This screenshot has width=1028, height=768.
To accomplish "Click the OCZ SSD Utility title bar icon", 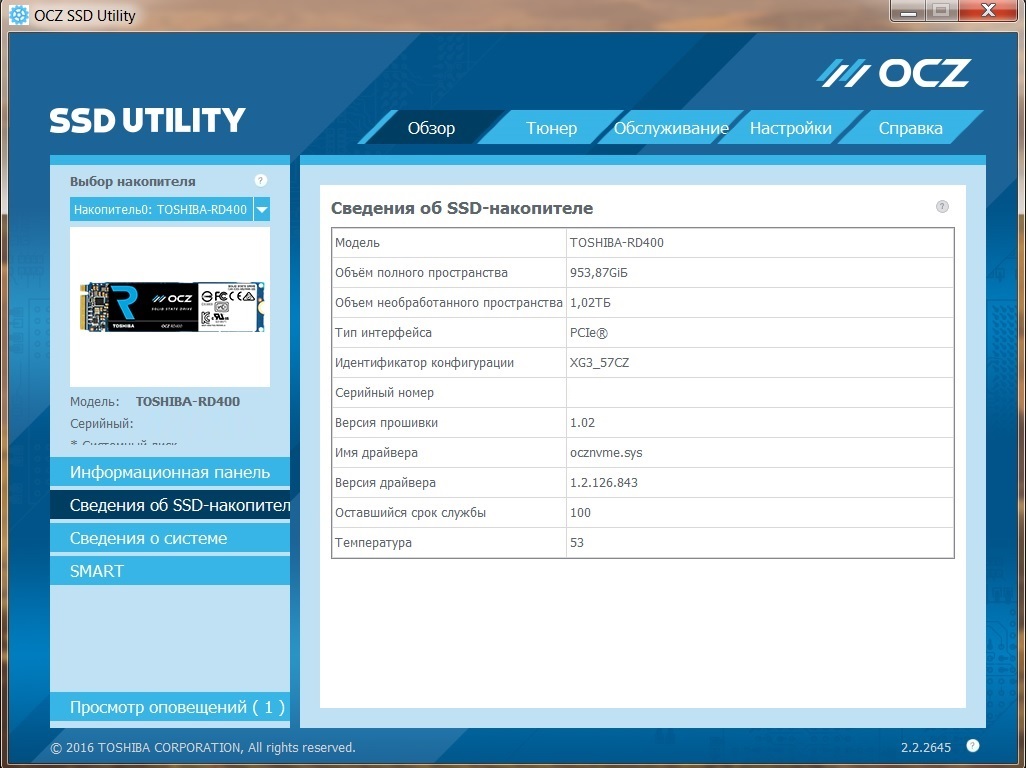I will coord(18,15).
